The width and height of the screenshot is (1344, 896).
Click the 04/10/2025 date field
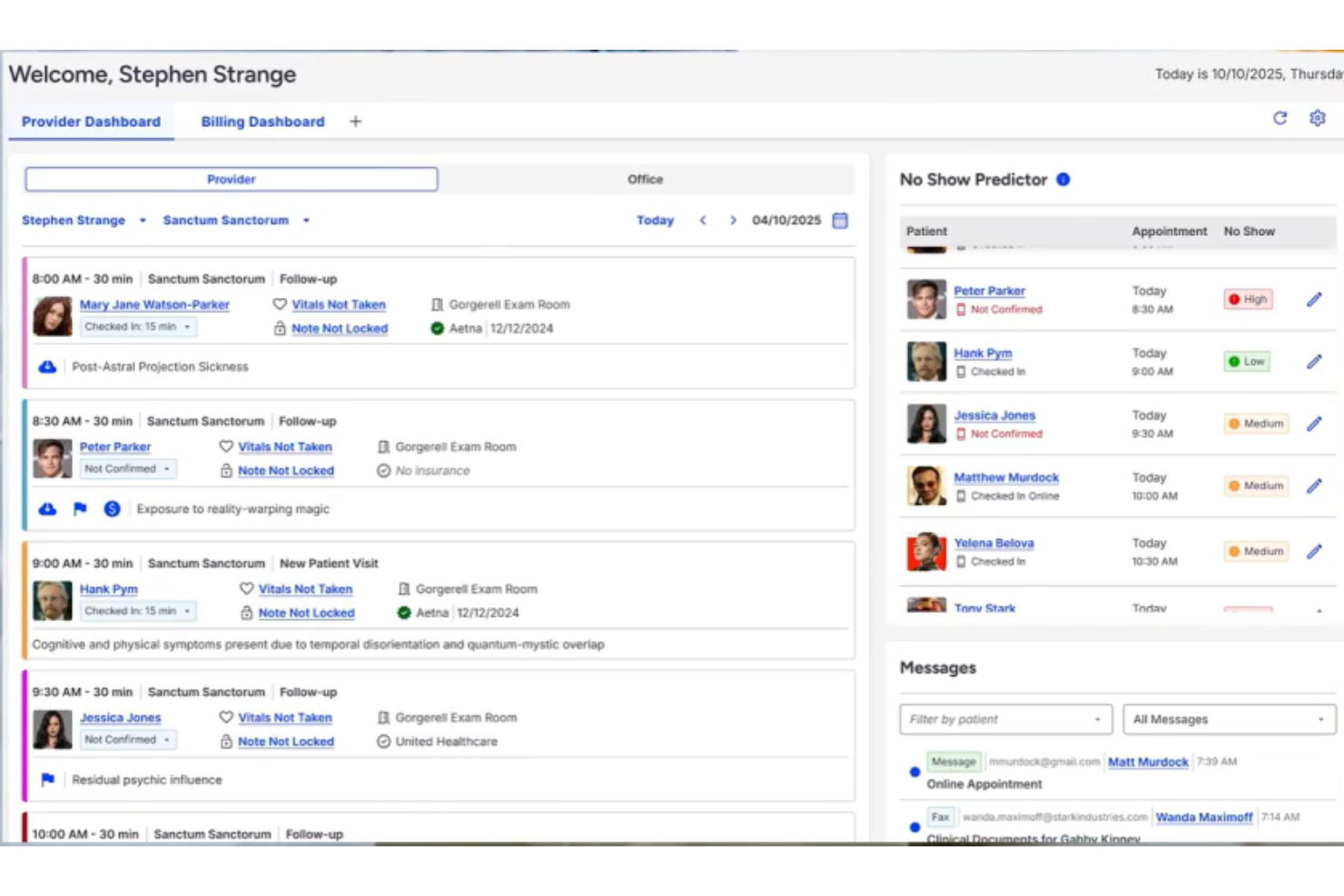pos(786,221)
